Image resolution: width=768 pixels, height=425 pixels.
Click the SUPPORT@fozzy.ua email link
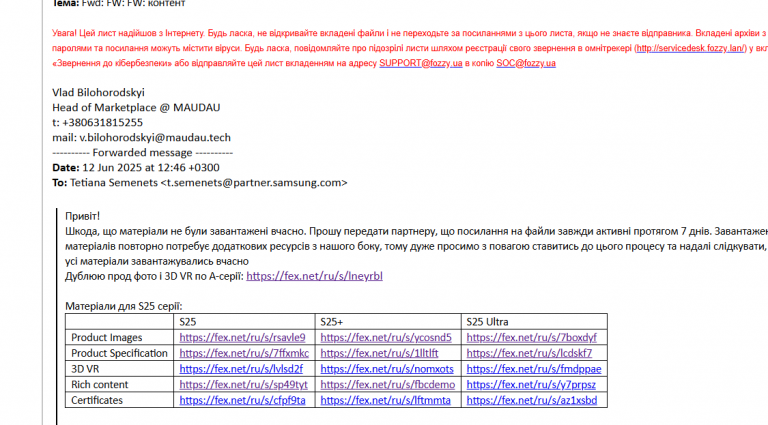[x=421, y=63]
